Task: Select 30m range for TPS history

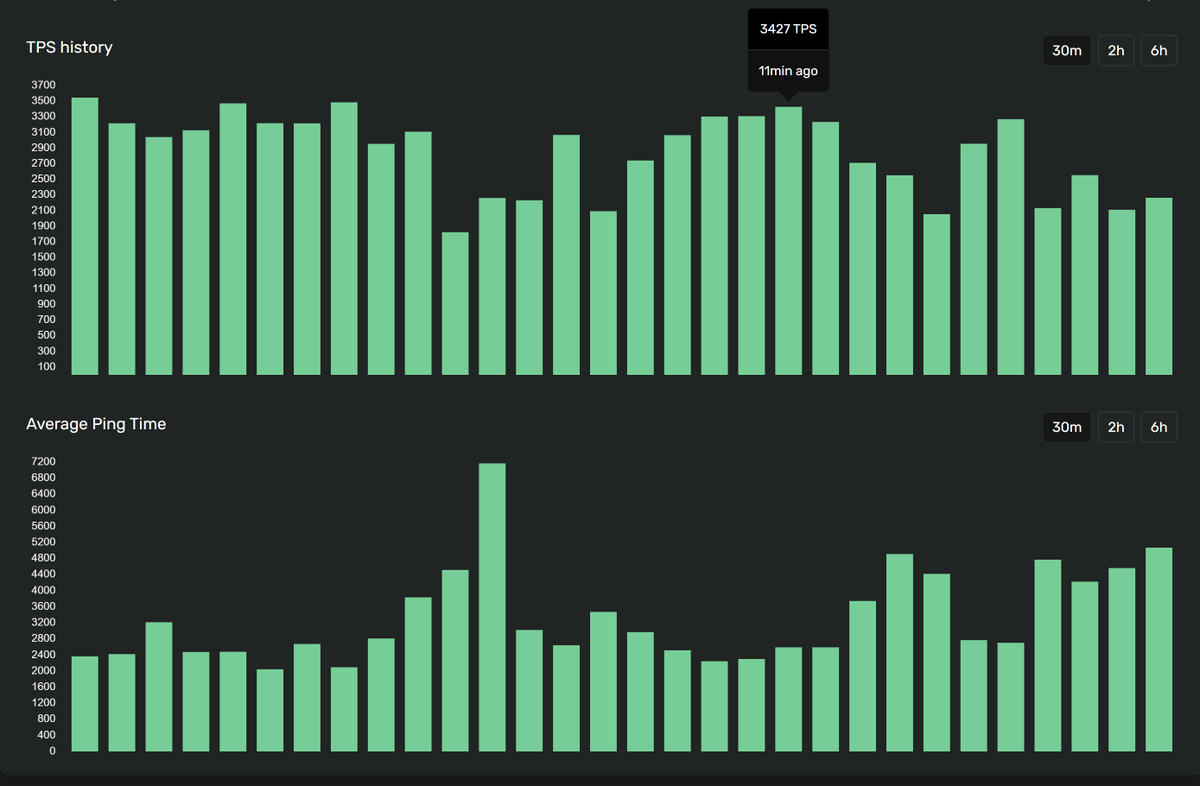Action: pyautogui.click(x=1067, y=51)
